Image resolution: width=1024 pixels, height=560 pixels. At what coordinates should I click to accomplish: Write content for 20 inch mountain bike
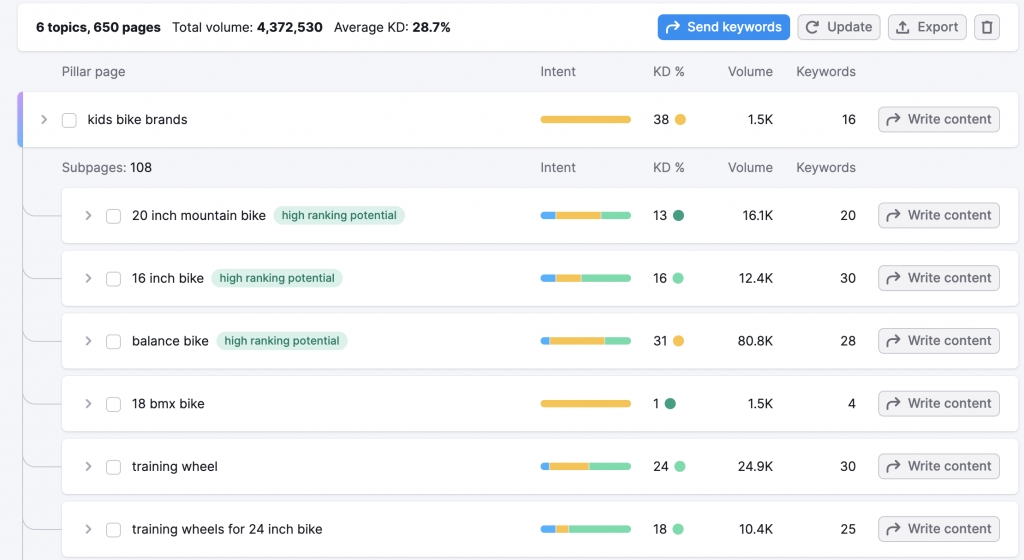pyautogui.click(x=938, y=215)
